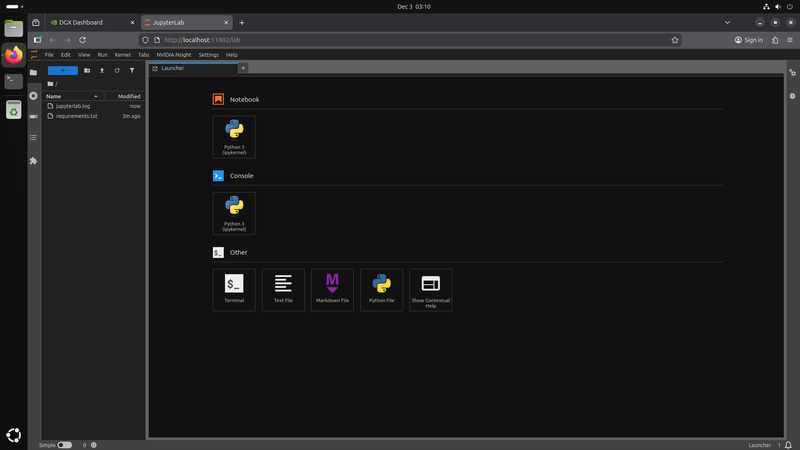Open debugger panel on right sidebar

tap(792, 96)
